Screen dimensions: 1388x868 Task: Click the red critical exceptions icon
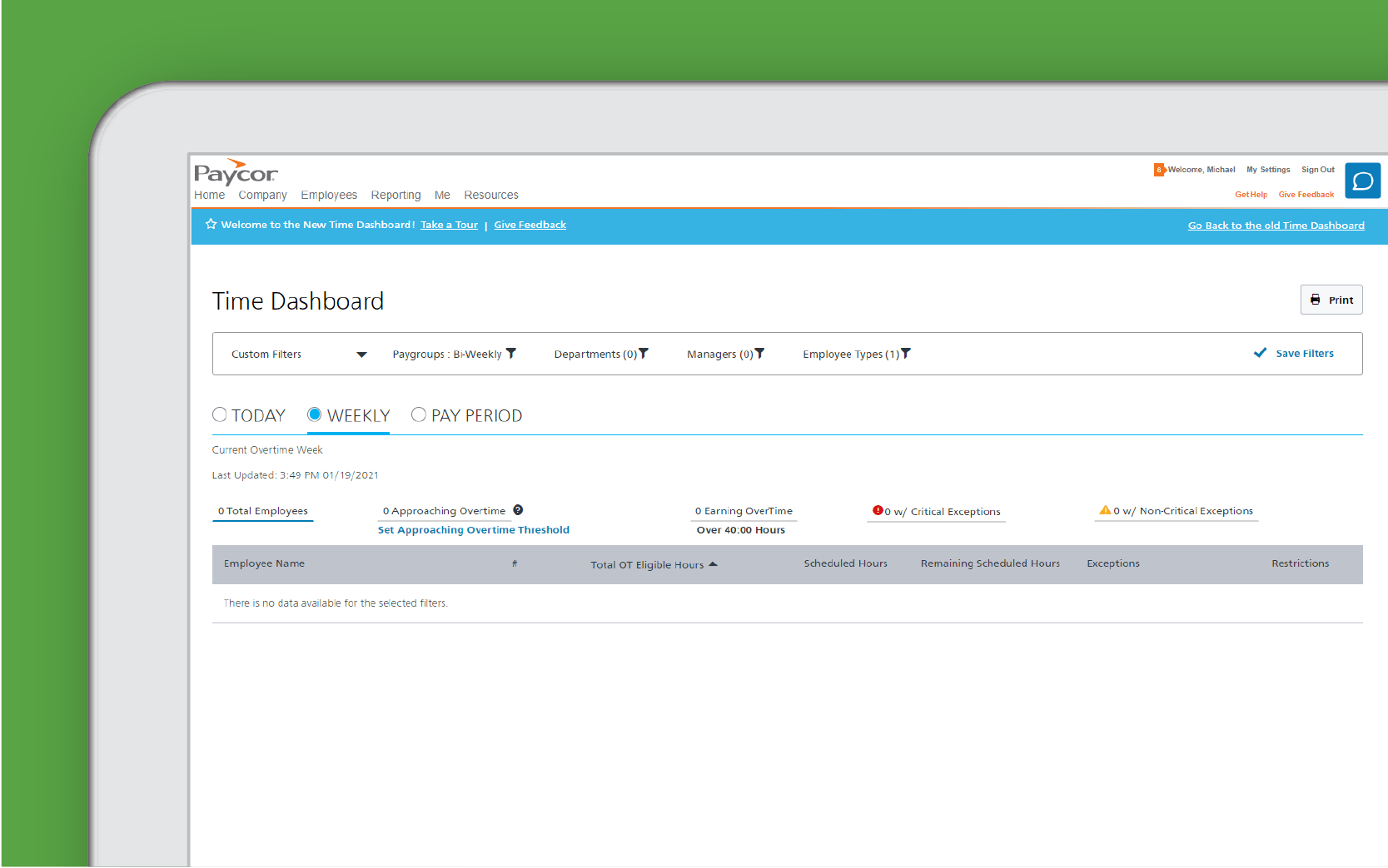pyautogui.click(x=878, y=510)
